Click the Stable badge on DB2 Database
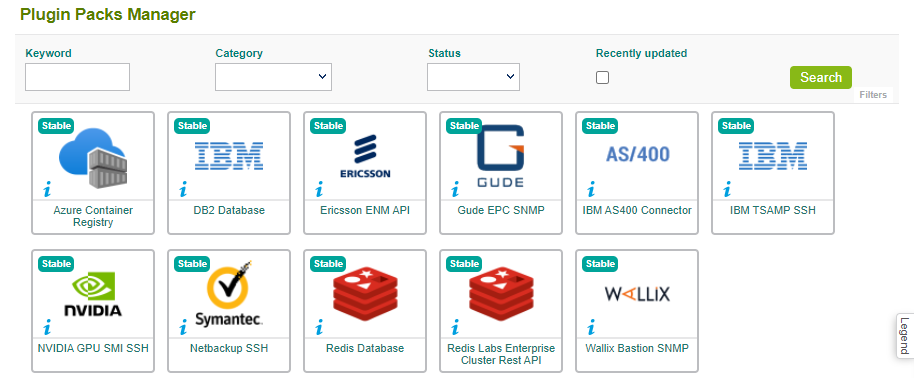 [192, 125]
